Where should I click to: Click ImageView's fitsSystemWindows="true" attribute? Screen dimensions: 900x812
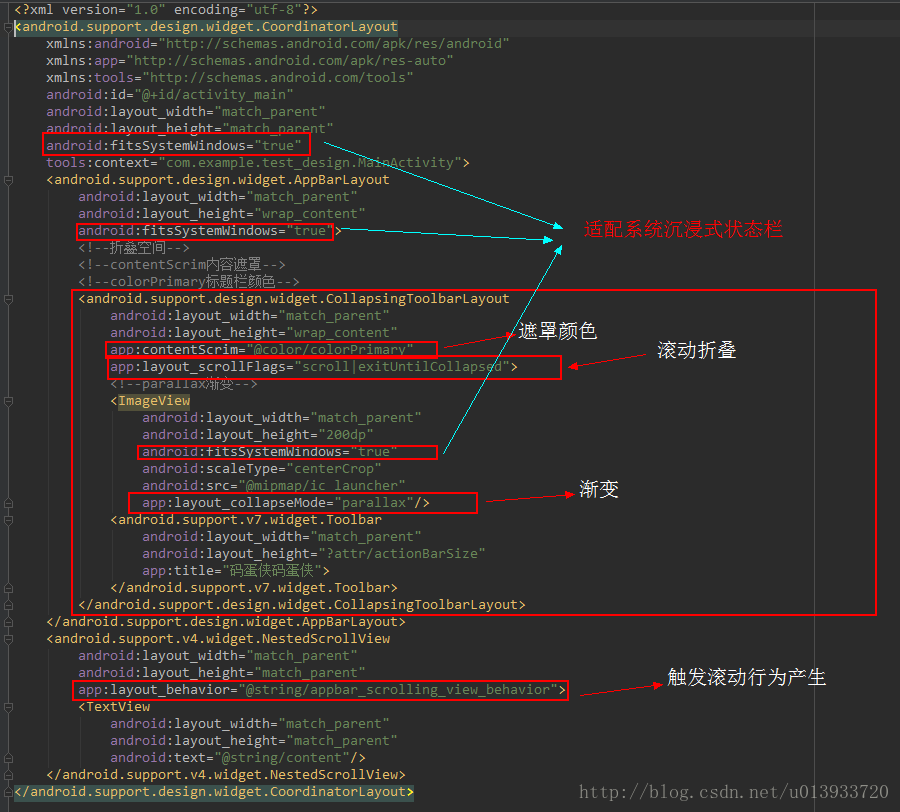[x=270, y=452]
